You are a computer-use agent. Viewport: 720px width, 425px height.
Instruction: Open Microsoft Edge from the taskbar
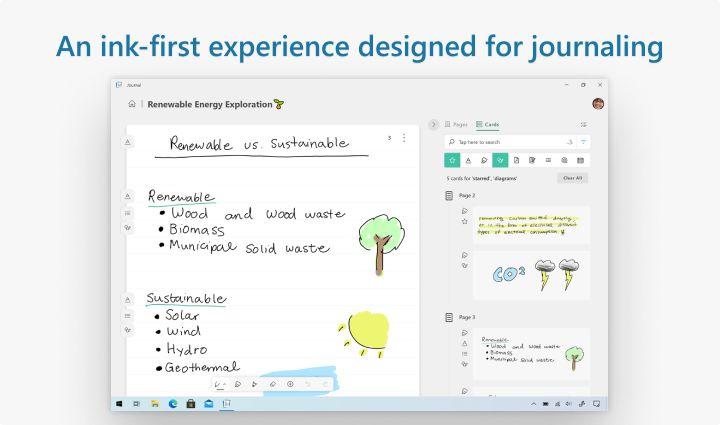point(173,404)
